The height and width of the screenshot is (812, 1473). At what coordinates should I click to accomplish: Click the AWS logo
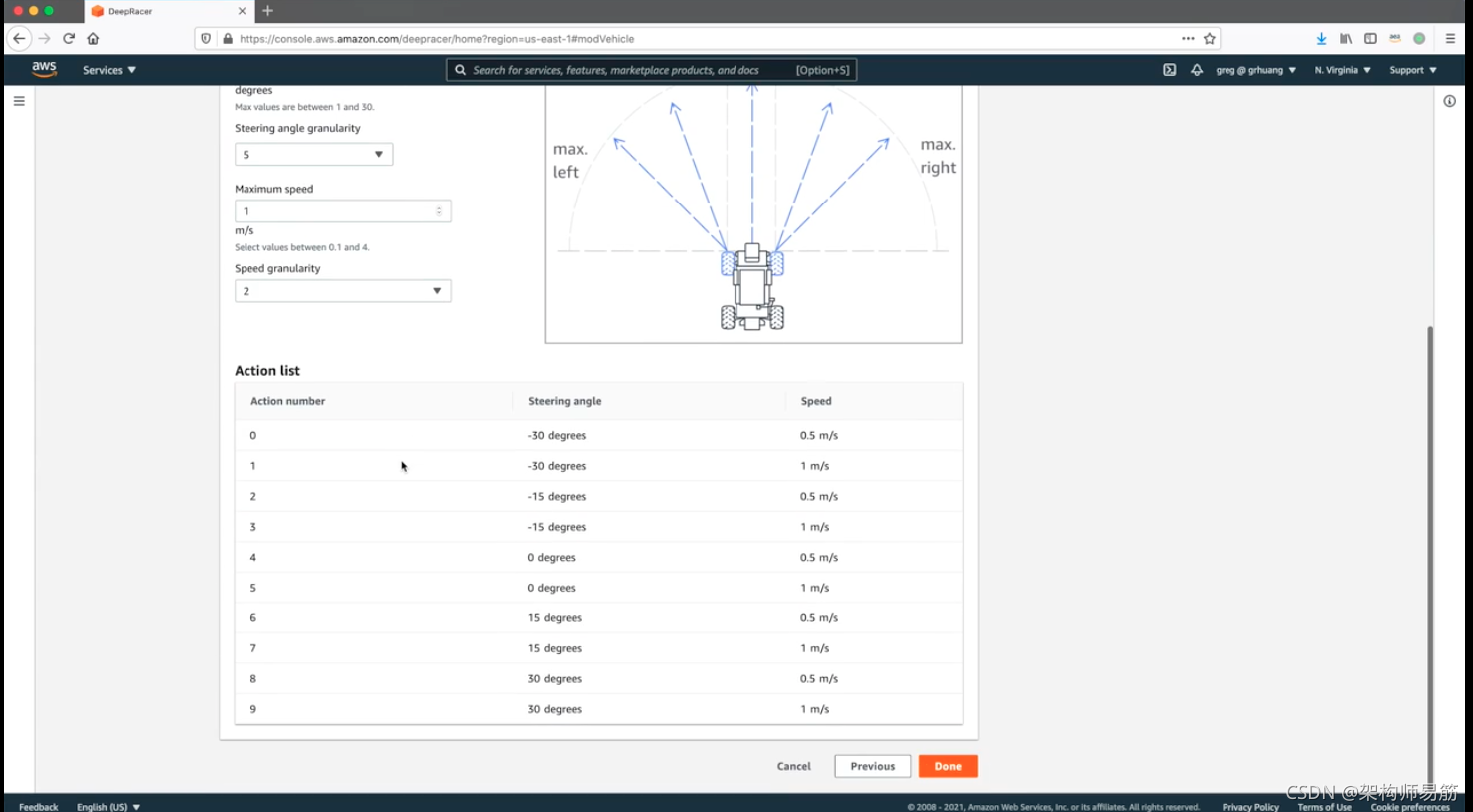tap(44, 69)
